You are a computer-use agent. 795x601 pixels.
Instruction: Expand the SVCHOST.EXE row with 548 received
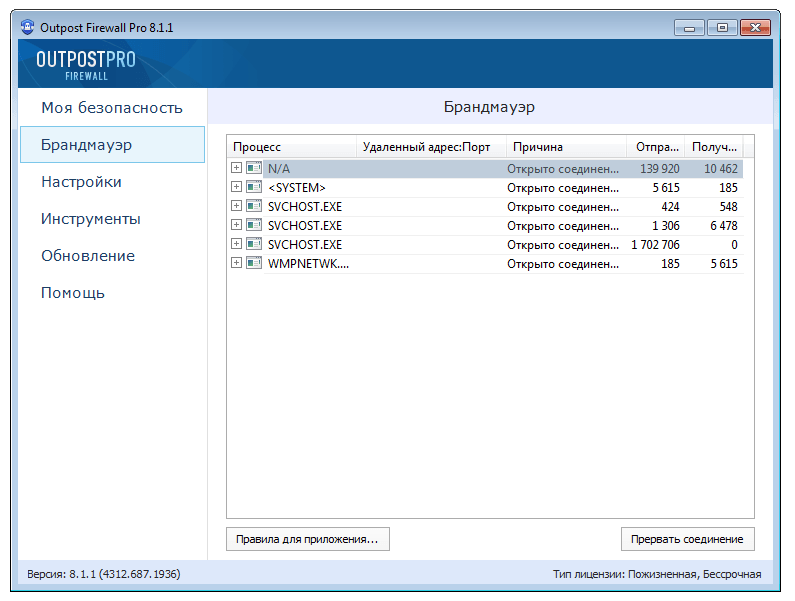tap(236, 205)
